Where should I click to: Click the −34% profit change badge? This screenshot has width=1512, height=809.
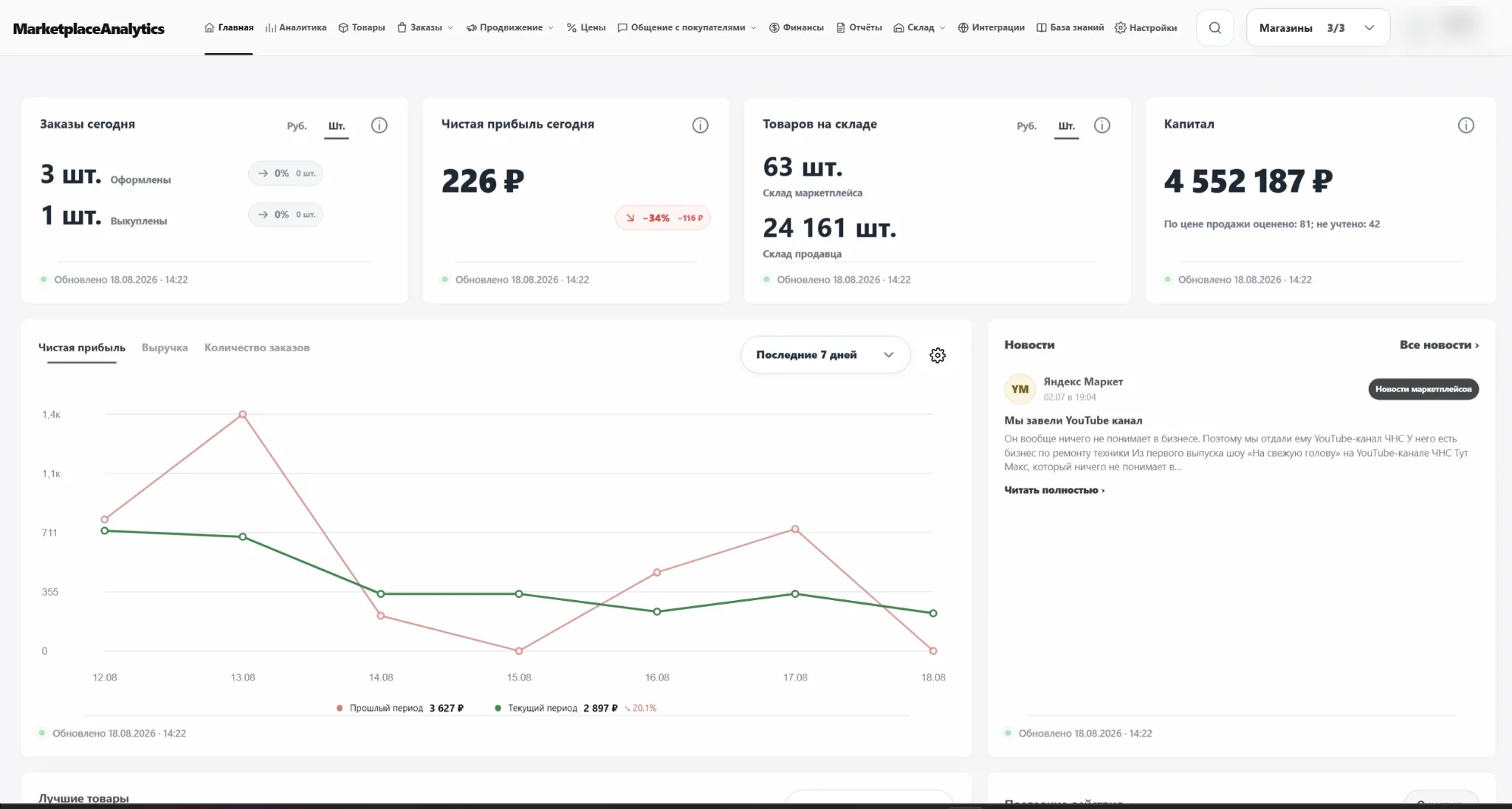pyautogui.click(x=663, y=218)
